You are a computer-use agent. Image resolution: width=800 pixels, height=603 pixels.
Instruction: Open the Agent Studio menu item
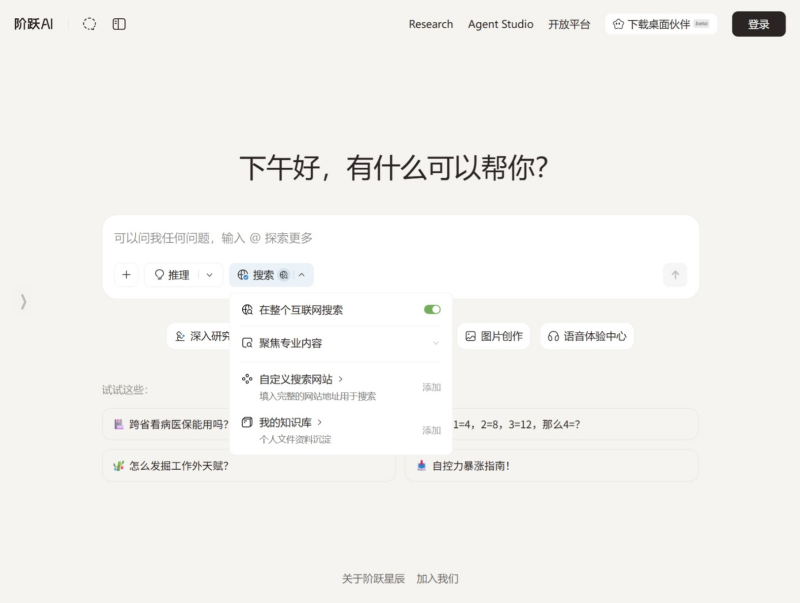pyautogui.click(x=500, y=24)
